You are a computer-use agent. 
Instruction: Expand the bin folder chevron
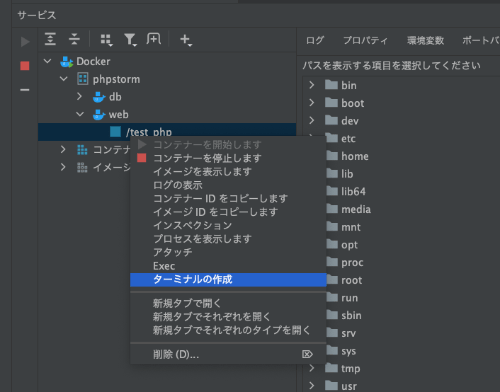[312, 85]
